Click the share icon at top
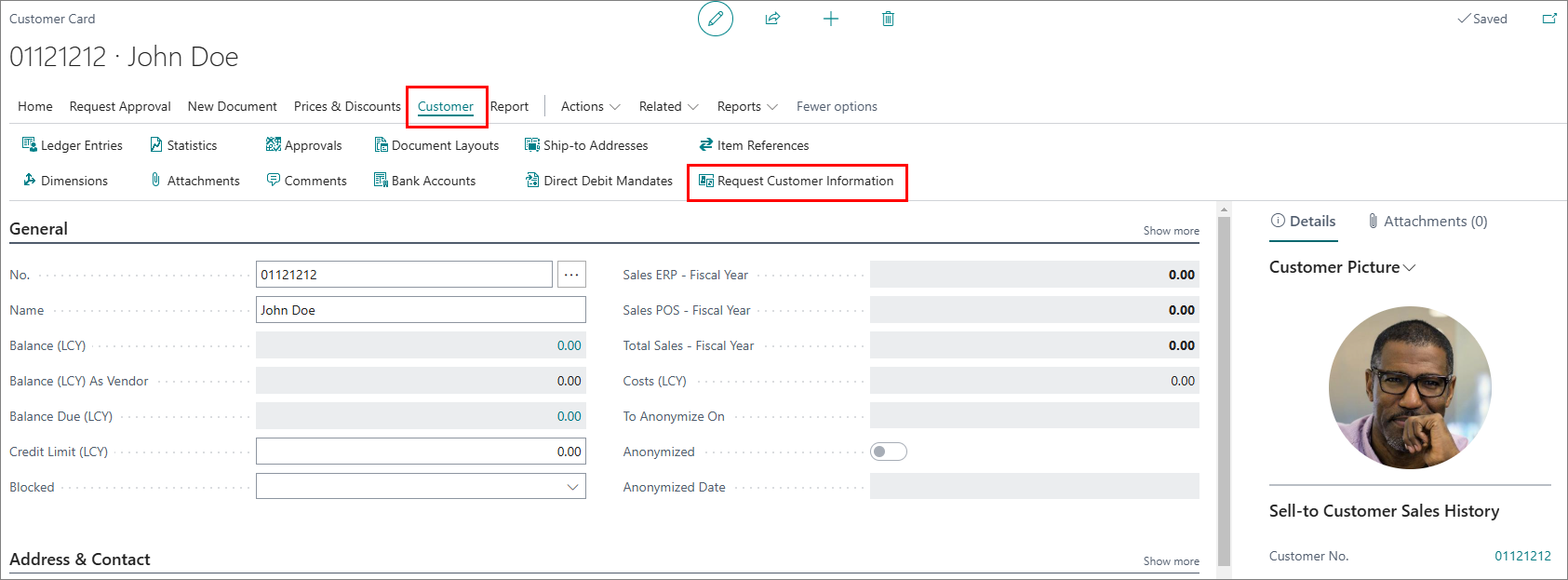 (x=772, y=19)
